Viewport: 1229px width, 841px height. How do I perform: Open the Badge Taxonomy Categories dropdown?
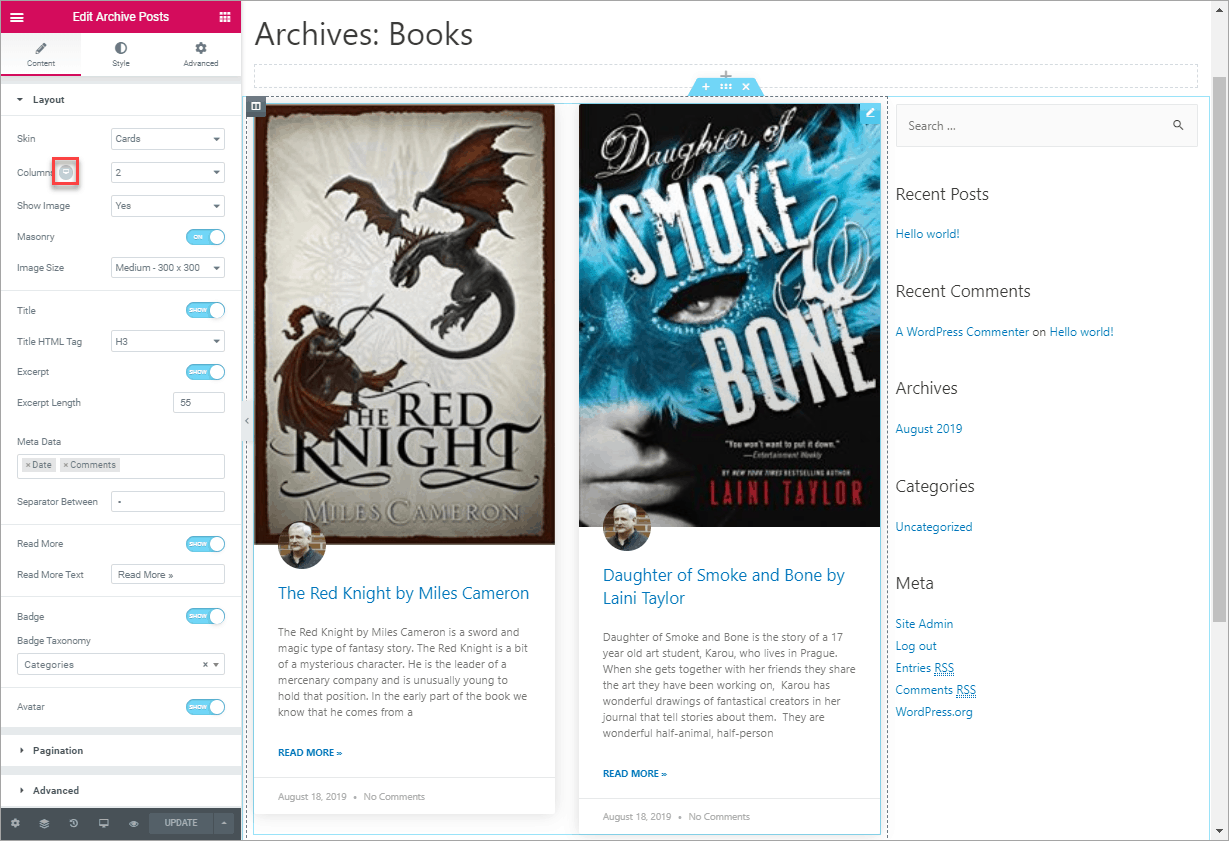[x=121, y=664]
